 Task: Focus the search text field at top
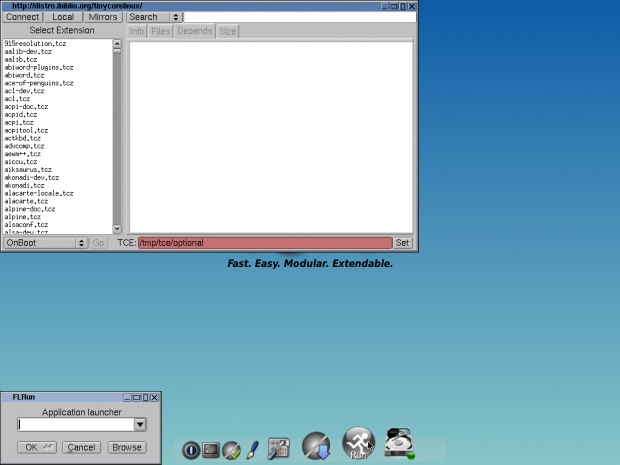tap(299, 17)
